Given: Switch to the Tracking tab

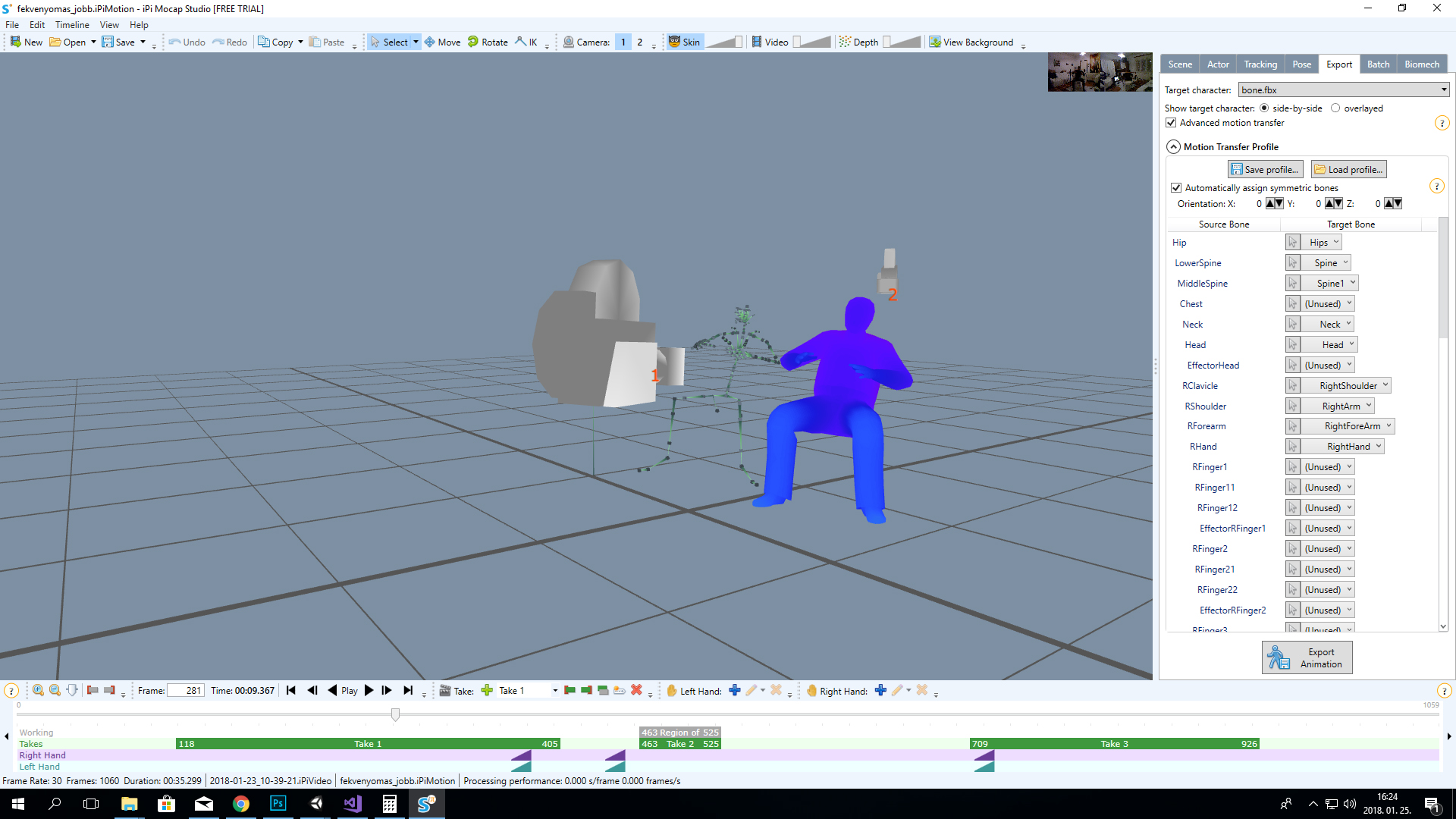Looking at the screenshot, I should (1260, 64).
